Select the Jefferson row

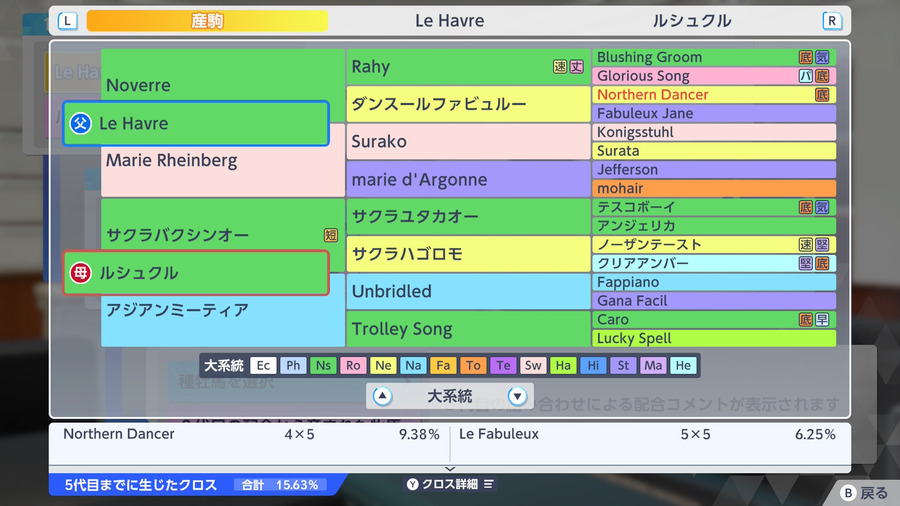point(714,170)
